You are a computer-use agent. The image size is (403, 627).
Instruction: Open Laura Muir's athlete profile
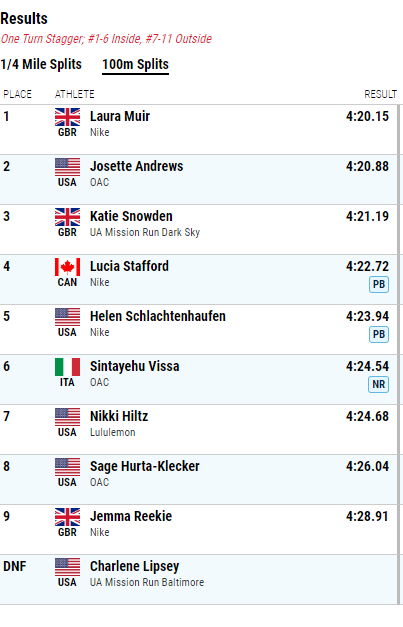120,116
